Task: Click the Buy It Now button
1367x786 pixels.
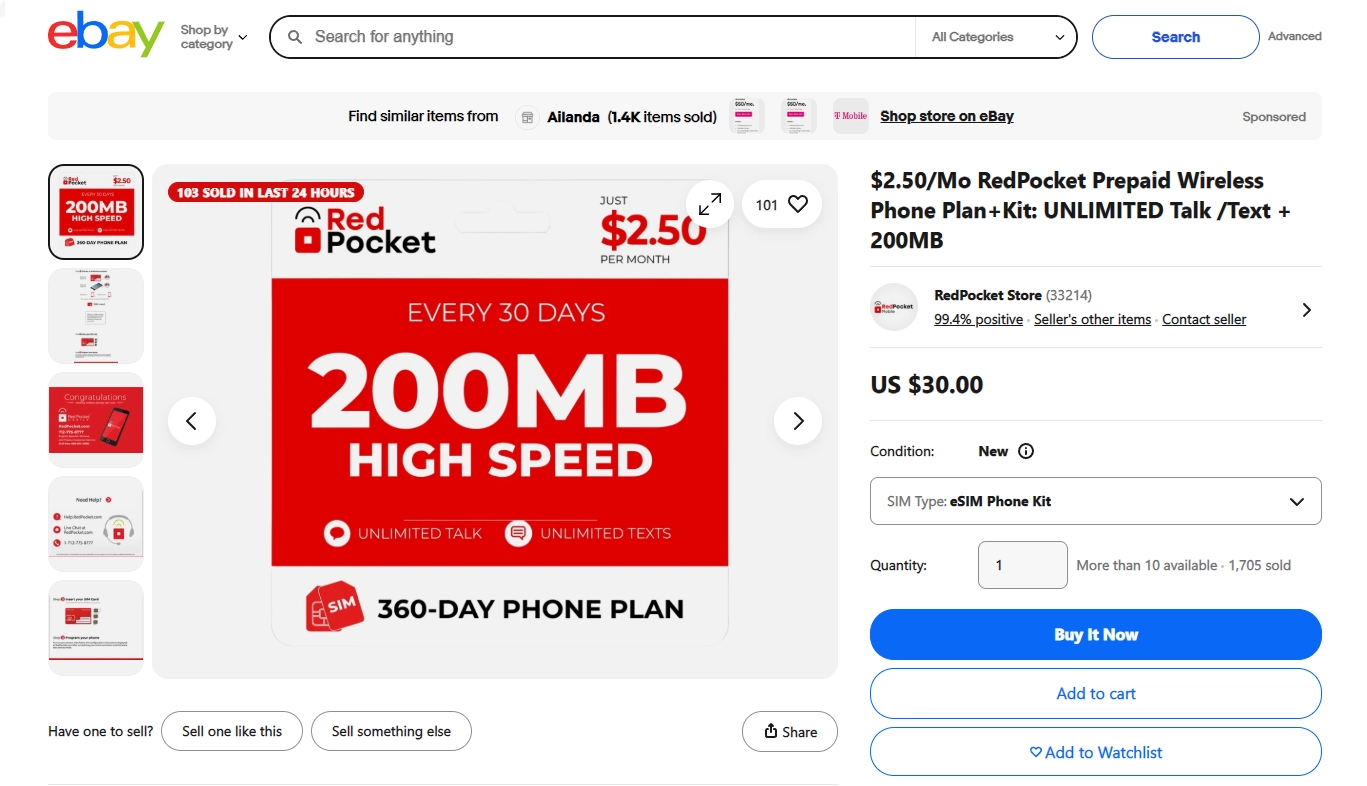Action: click(x=1095, y=634)
